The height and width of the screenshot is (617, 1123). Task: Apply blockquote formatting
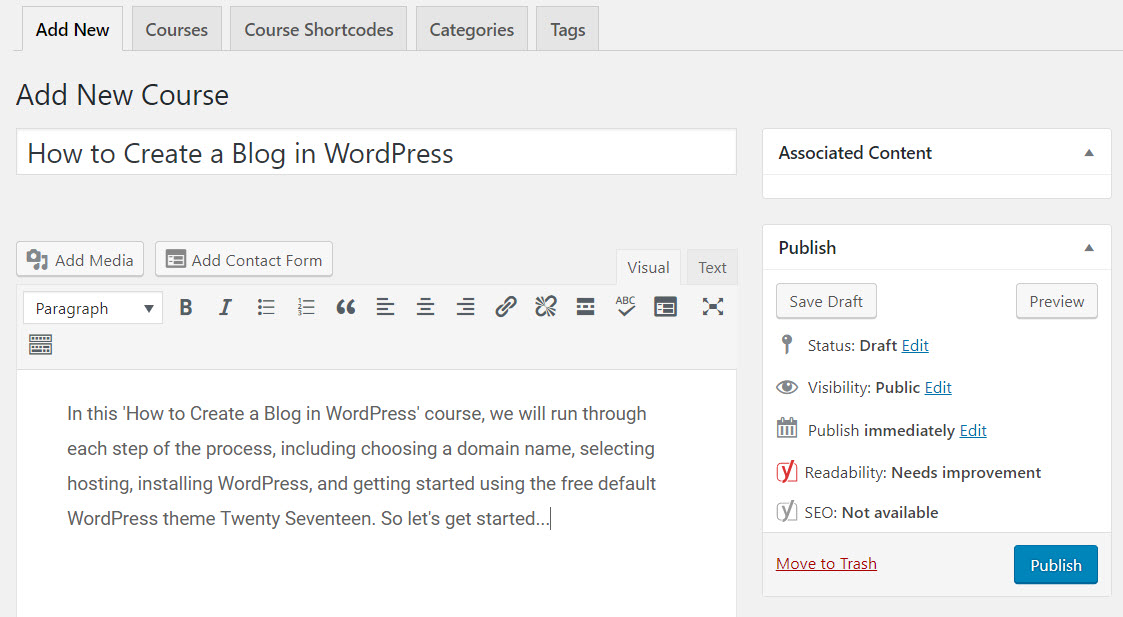point(346,307)
